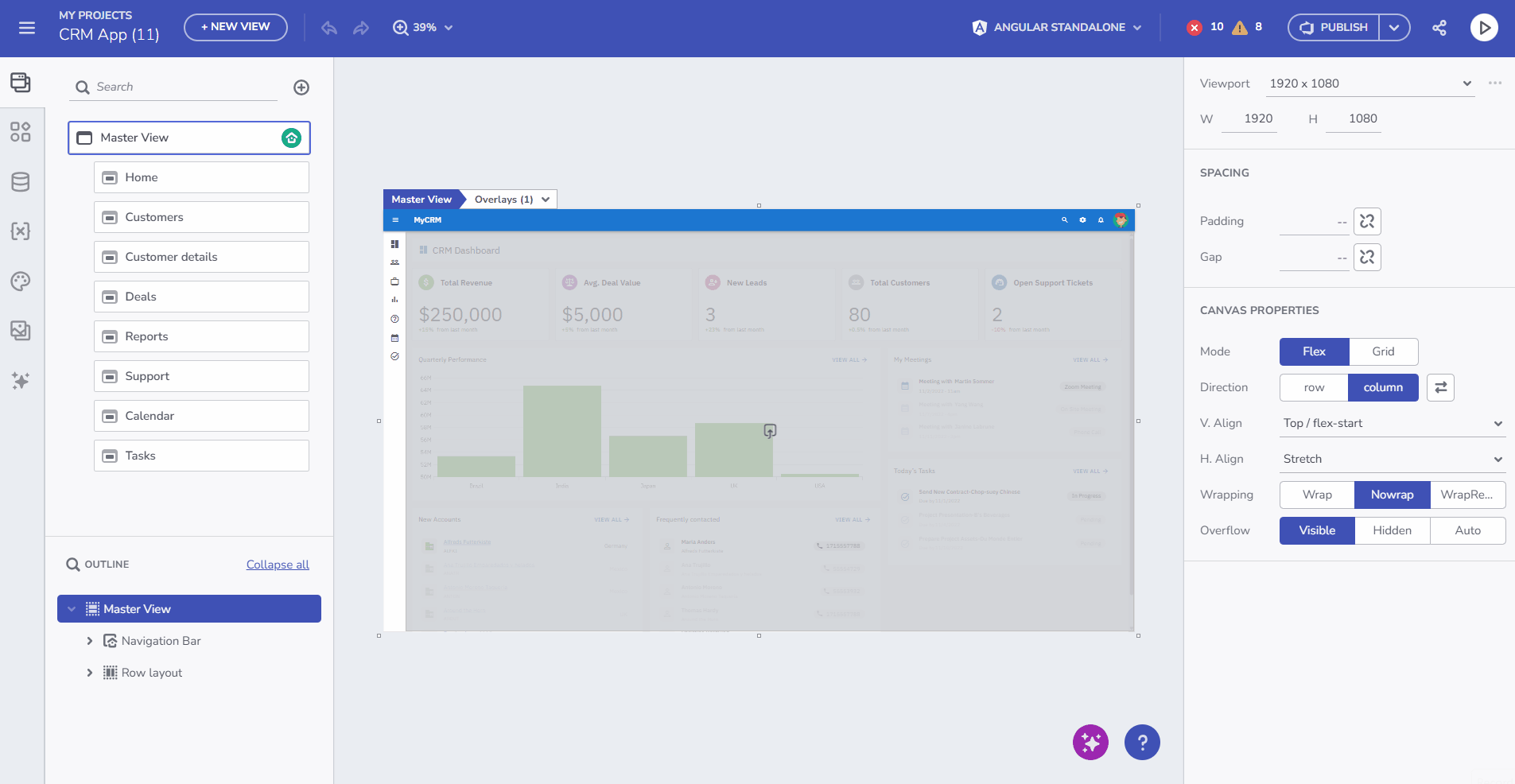Set Wrapping to Wrap
Viewport: 1515px width, 784px height.
[x=1316, y=495]
